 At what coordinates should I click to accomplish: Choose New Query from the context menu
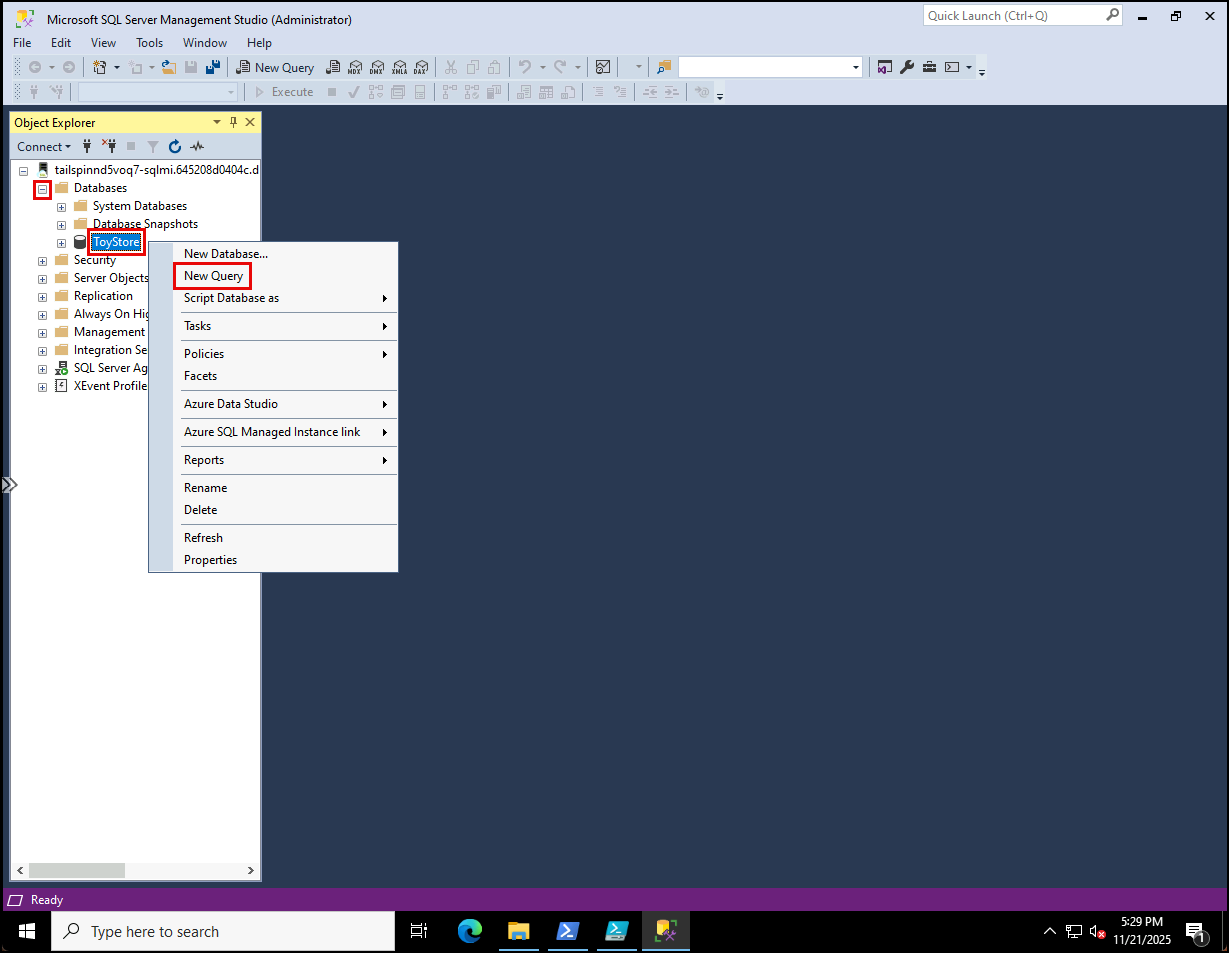pyautogui.click(x=212, y=276)
